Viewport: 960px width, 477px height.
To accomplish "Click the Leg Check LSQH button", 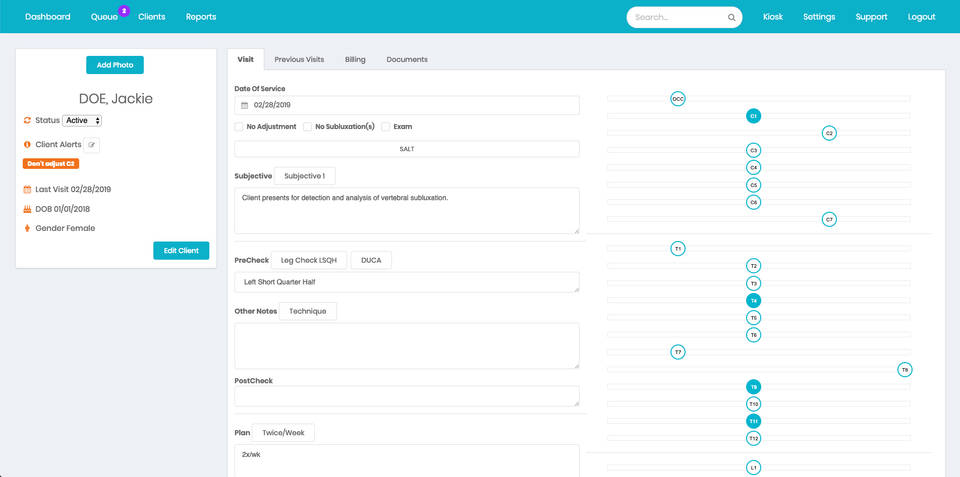I will (309, 260).
